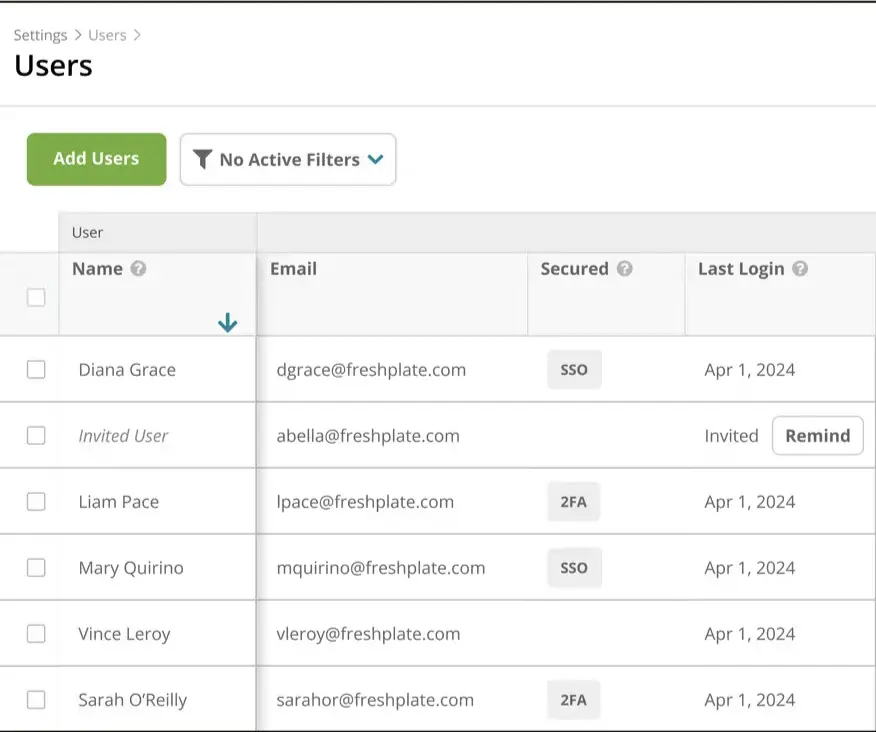Viewport: 876px width, 732px height.
Task: Select the Invited User name cell
Action: [123, 435]
